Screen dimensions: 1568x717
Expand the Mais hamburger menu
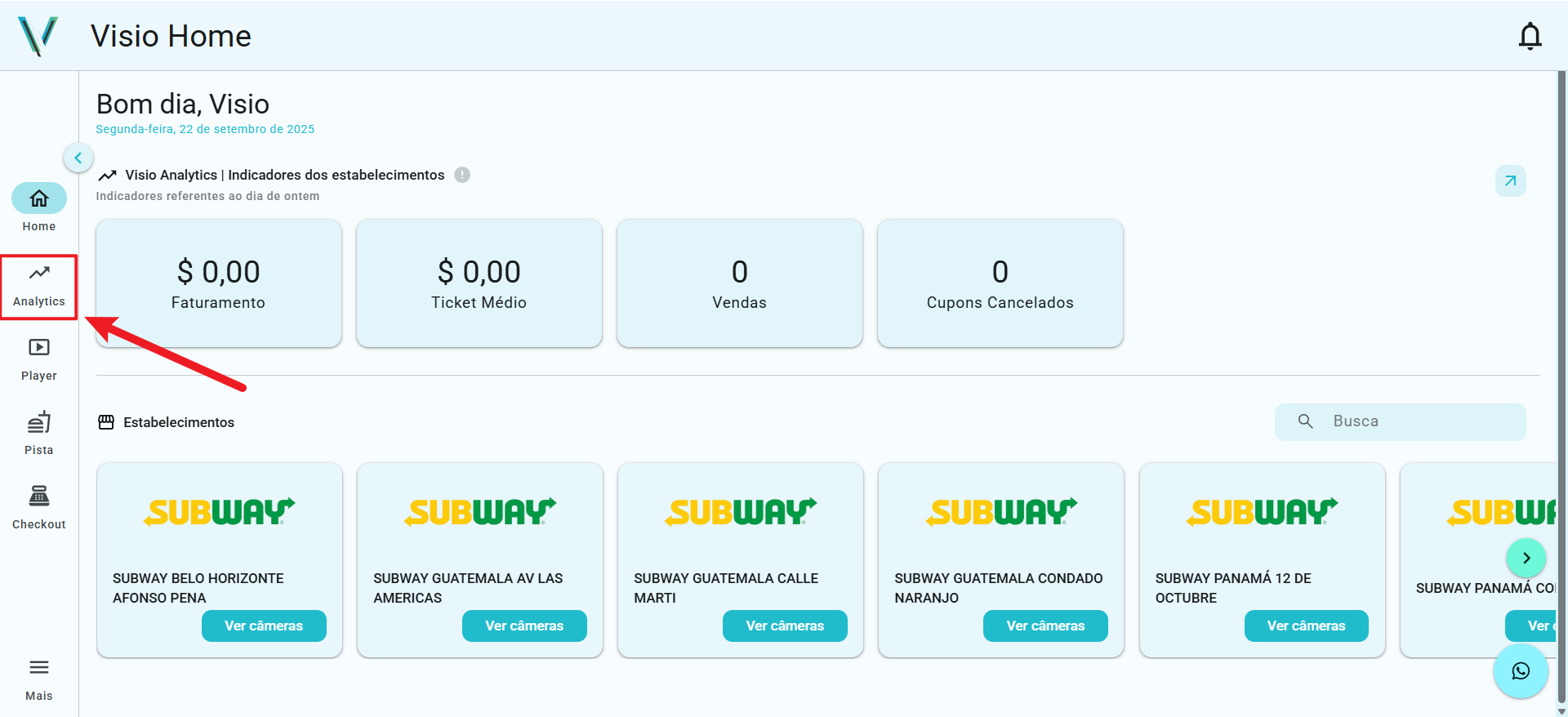pos(39,678)
